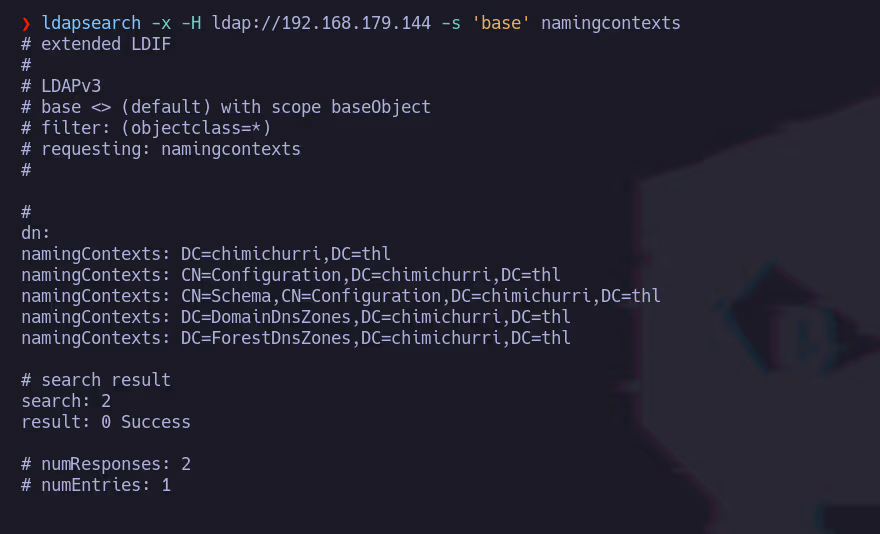Image resolution: width=880 pixels, height=534 pixels.
Task: Click the ForestDnsZones naming context line
Action: click(x=296, y=338)
